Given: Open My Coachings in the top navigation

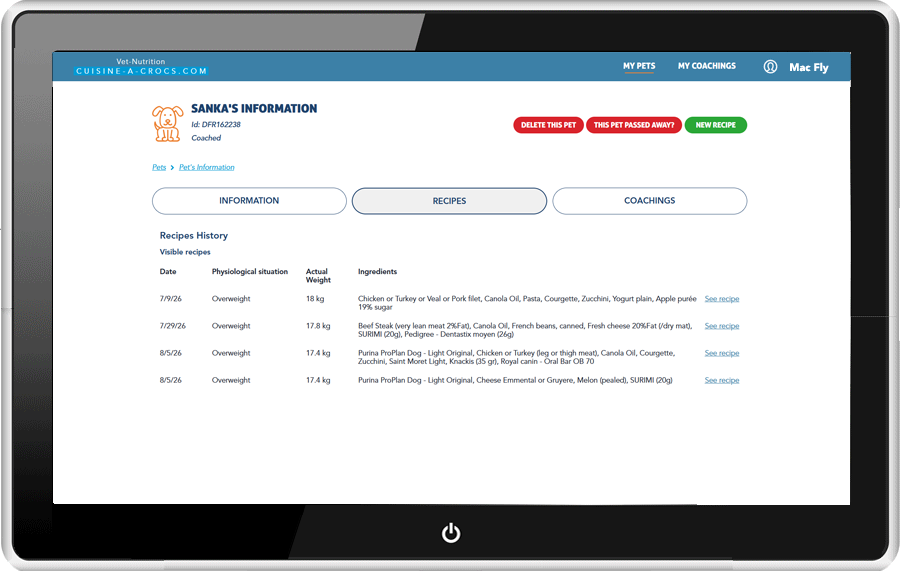Looking at the screenshot, I should click(707, 66).
